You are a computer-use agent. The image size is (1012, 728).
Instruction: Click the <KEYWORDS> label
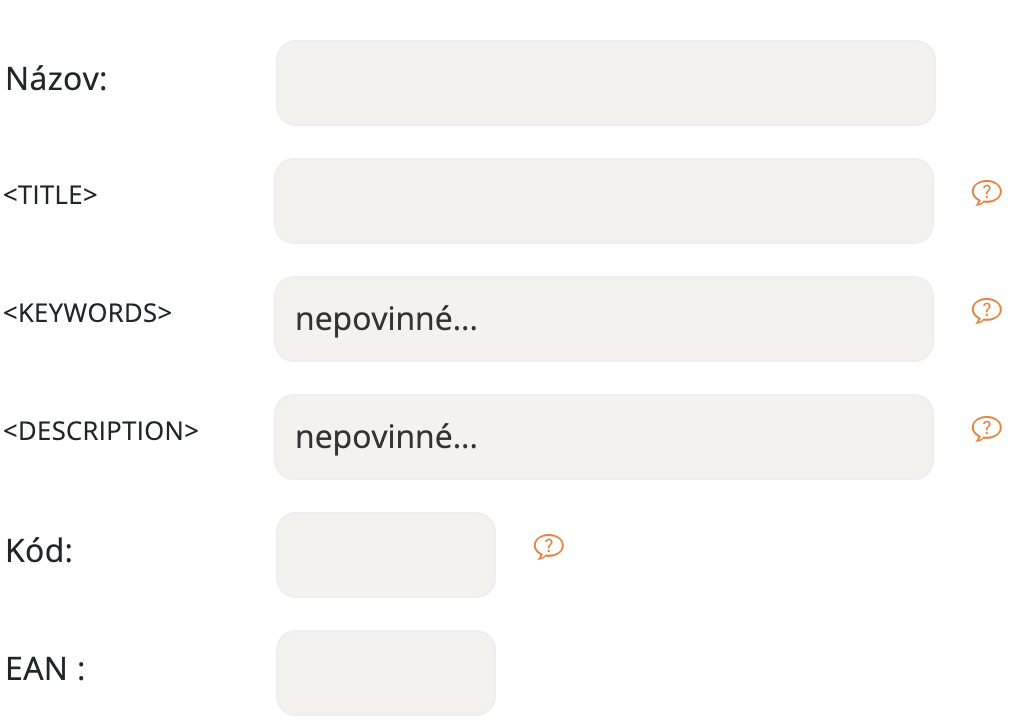(x=90, y=313)
